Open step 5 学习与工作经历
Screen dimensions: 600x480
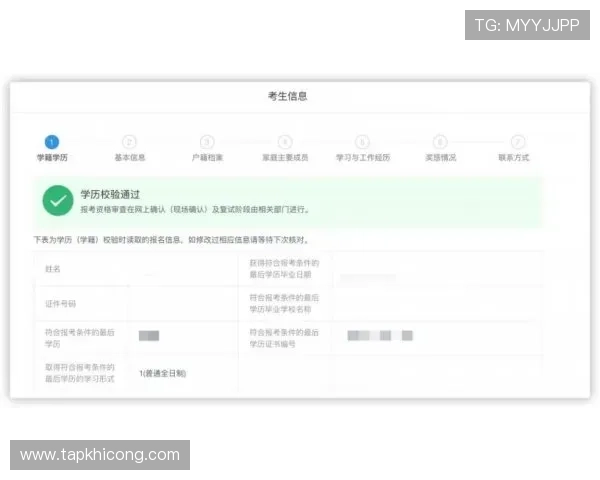tap(363, 149)
